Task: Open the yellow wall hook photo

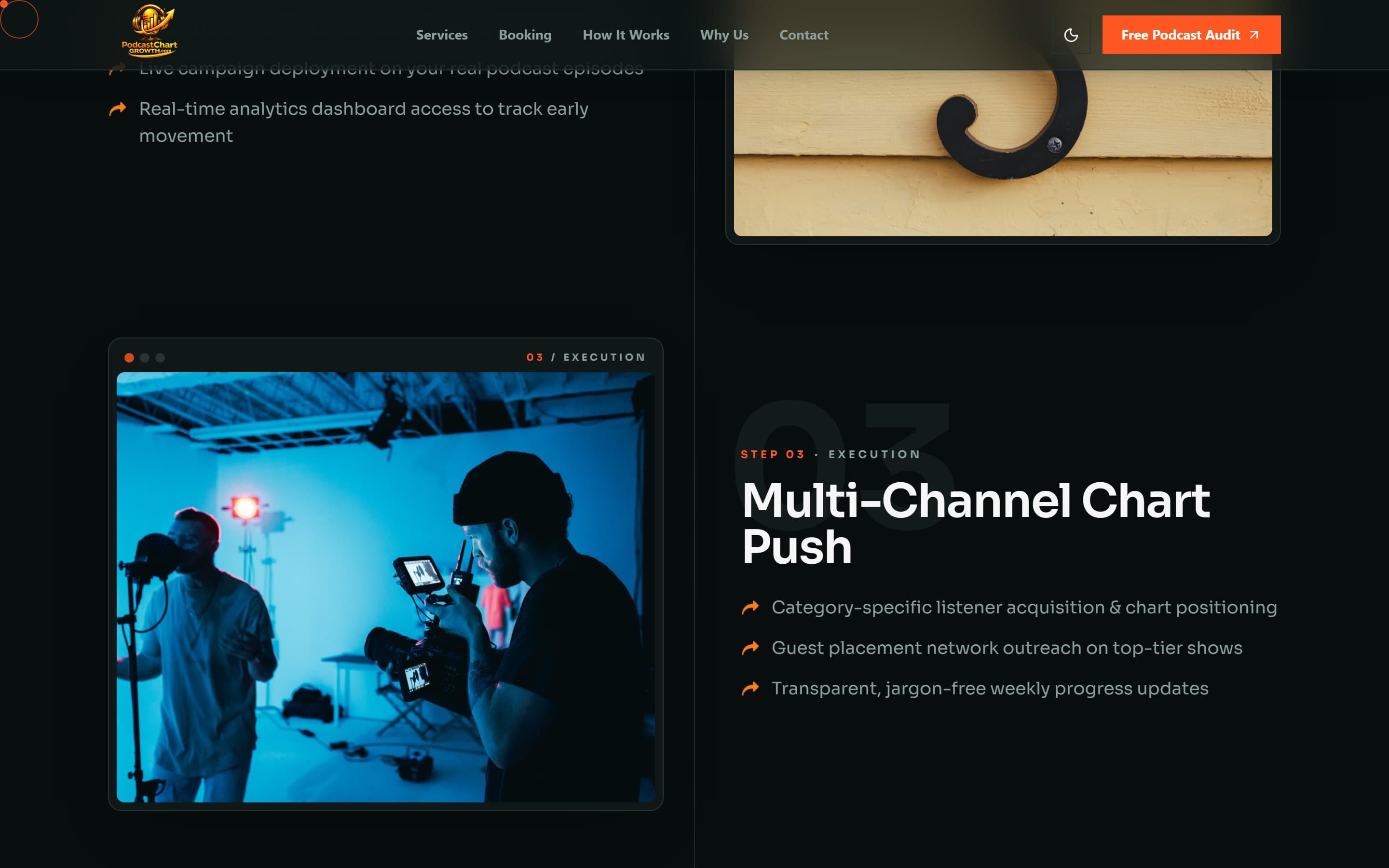Action: 1003,153
